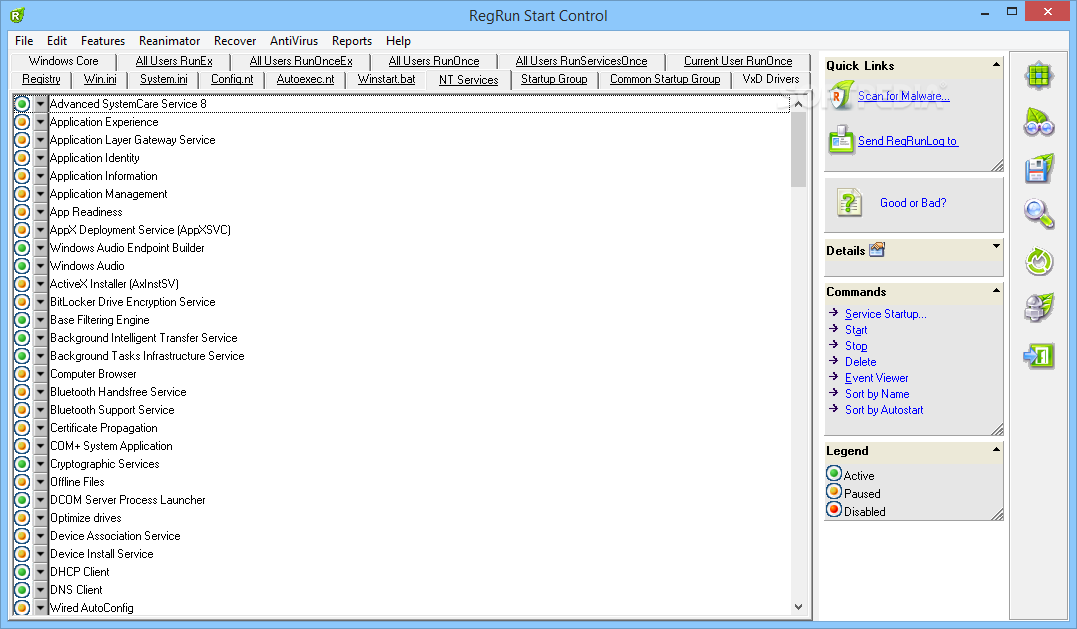This screenshot has height=629, width=1077.
Task: Open dropdown arrow for App Readiness
Action: 41,212
